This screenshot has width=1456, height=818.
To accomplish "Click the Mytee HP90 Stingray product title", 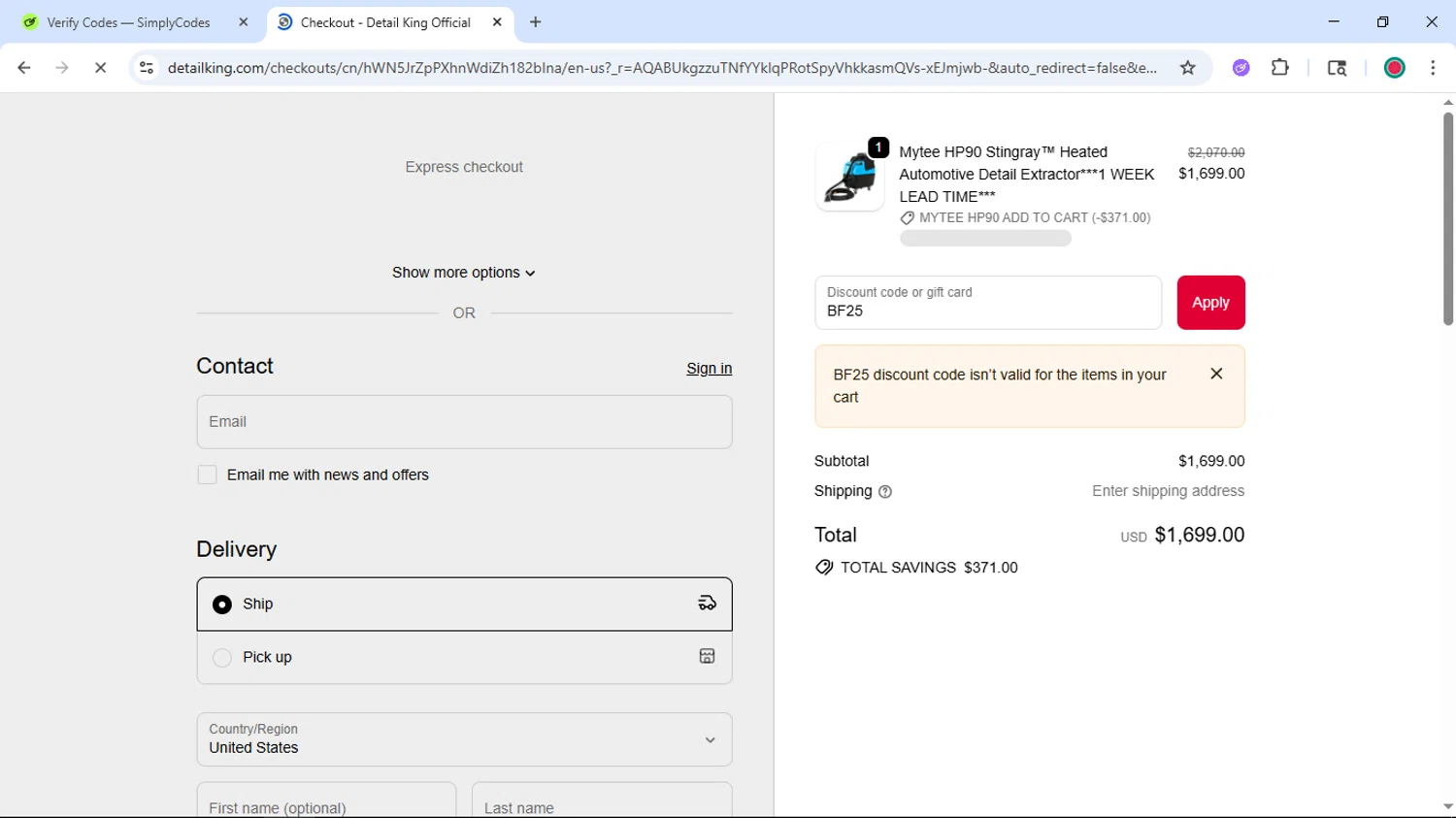I will pyautogui.click(x=1027, y=174).
